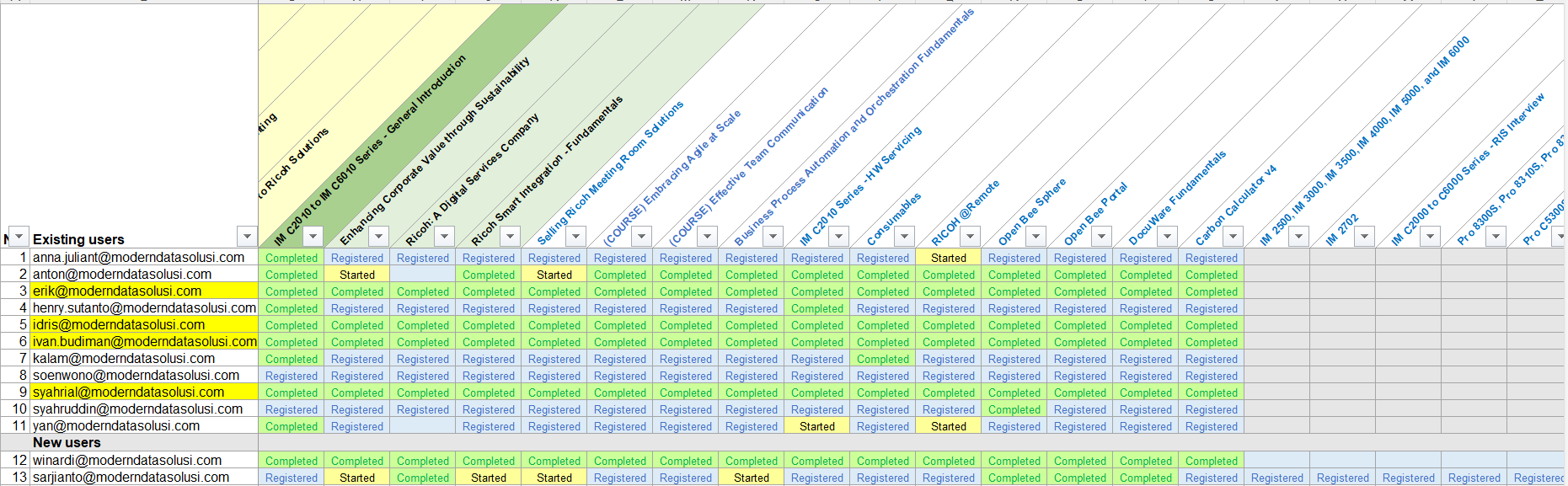This screenshot has height=486, width=1568.
Task: Open the Open Bee Portal filter
Action: pyautogui.click(x=1101, y=237)
